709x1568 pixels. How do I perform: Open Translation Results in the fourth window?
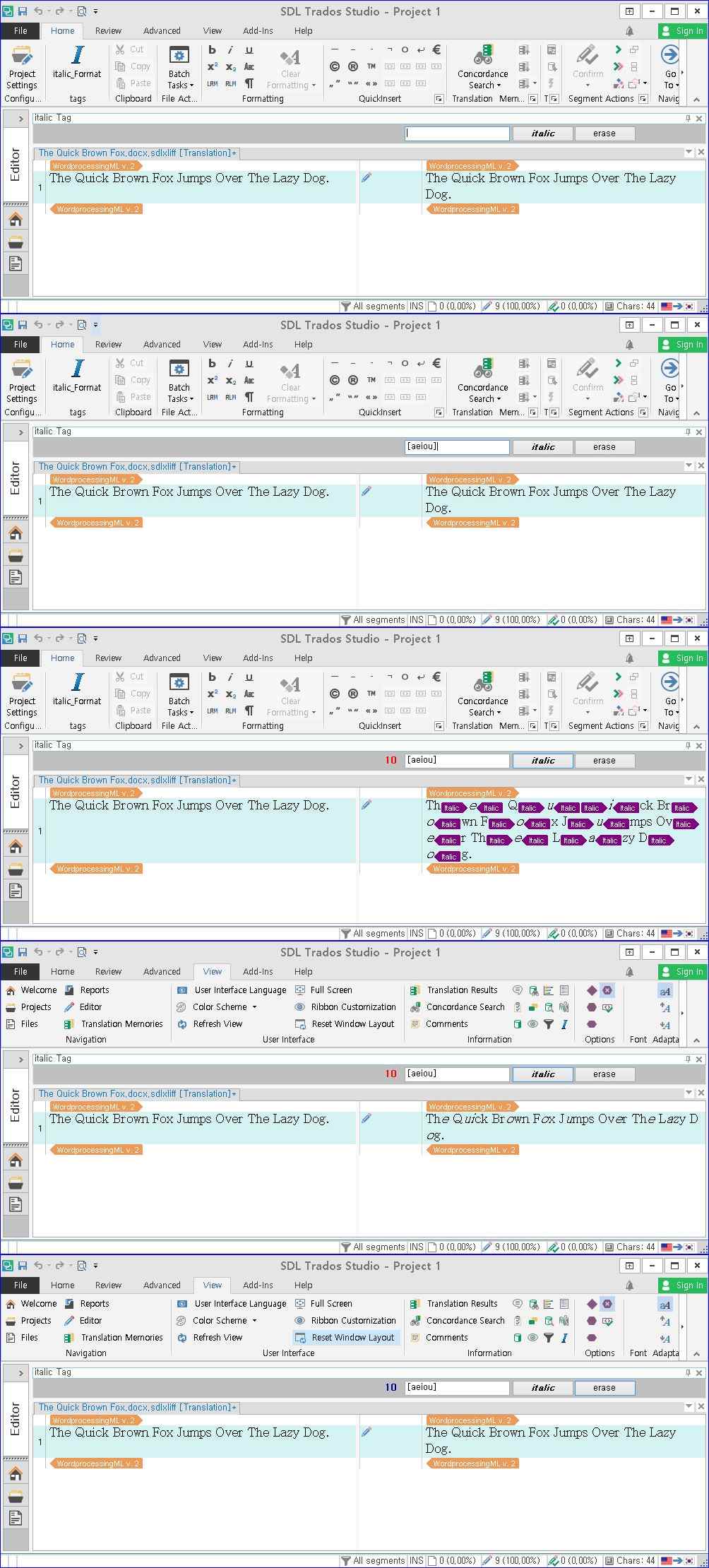tap(454, 990)
